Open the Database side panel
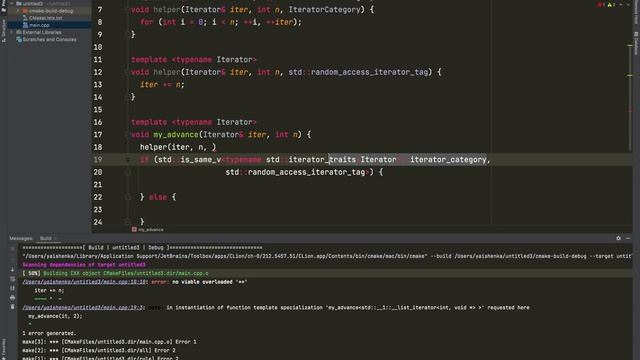640x360 pixels. click(636, 43)
